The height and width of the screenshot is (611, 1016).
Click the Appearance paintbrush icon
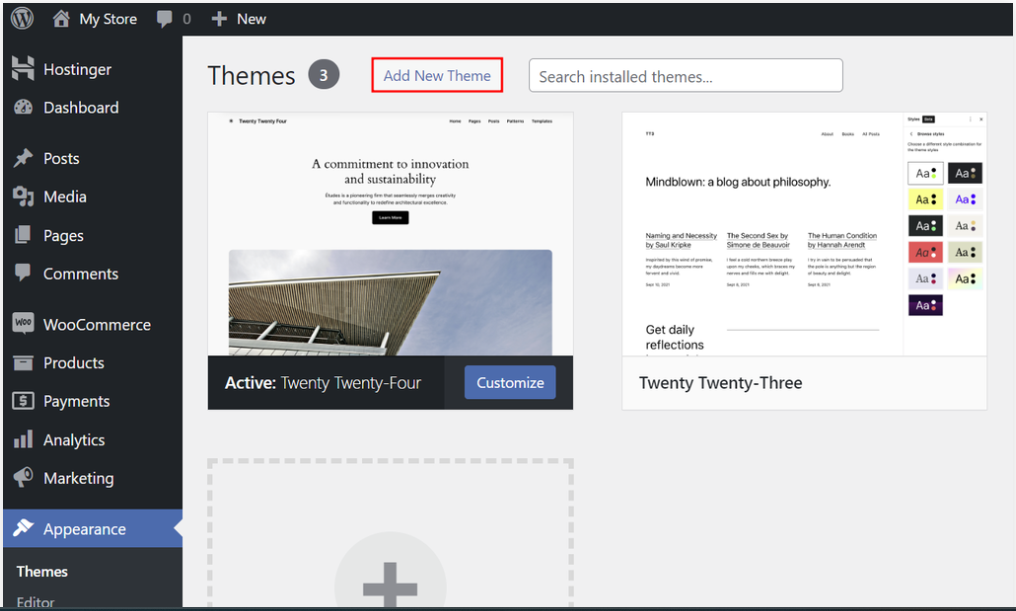point(23,528)
